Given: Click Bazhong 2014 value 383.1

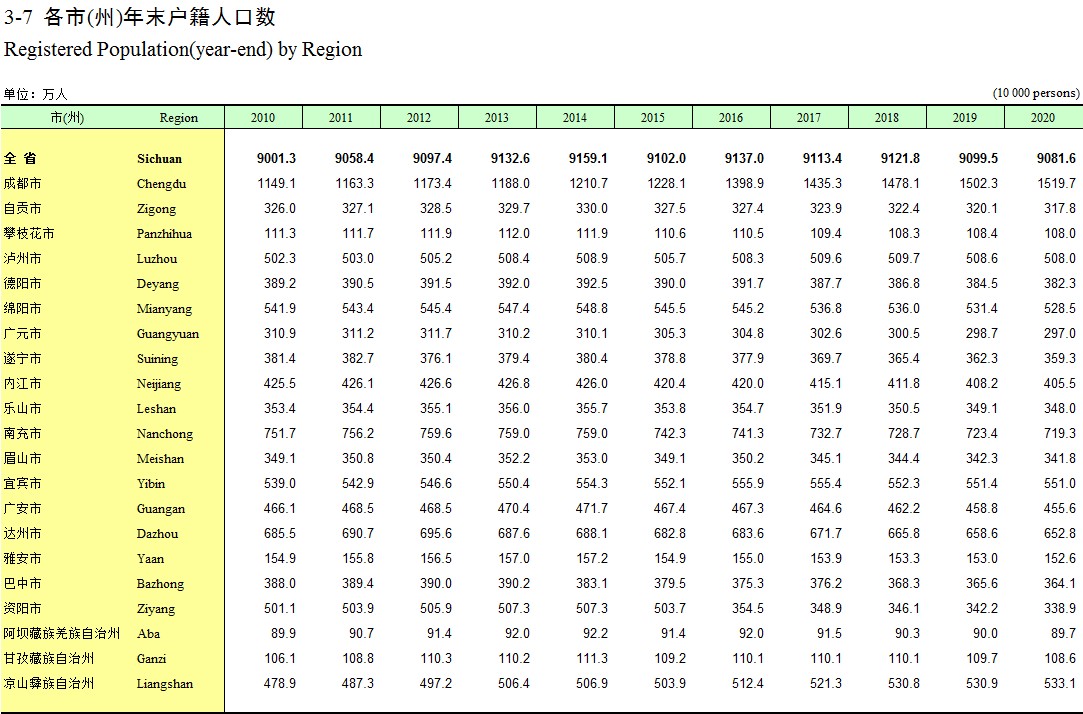Looking at the screenshot, I should [x=591, y=583].
